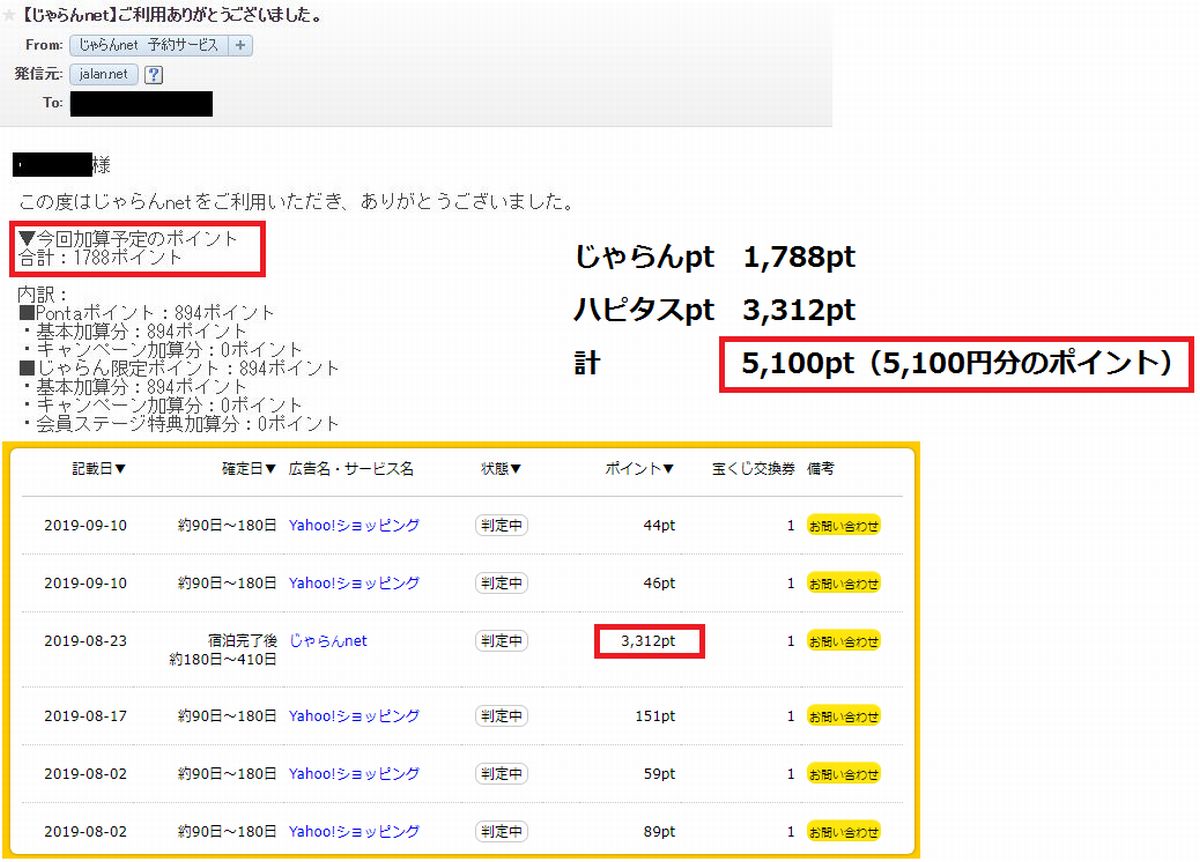Click お問い合わせ button in the 151pt row
The width and height of the screenshot is (1200, 862).
844,716
